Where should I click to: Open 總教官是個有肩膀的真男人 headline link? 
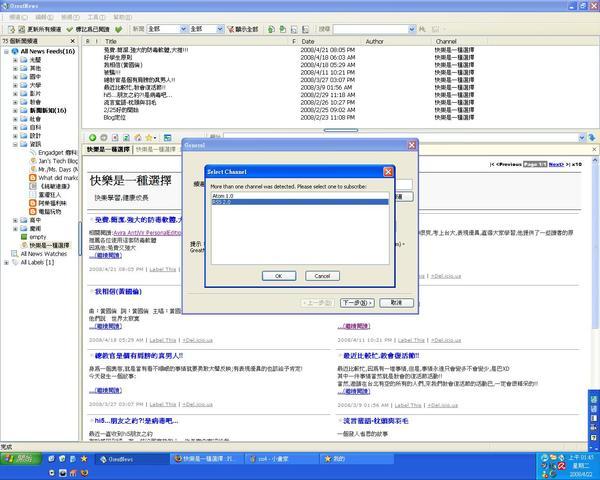coord(139,356)
